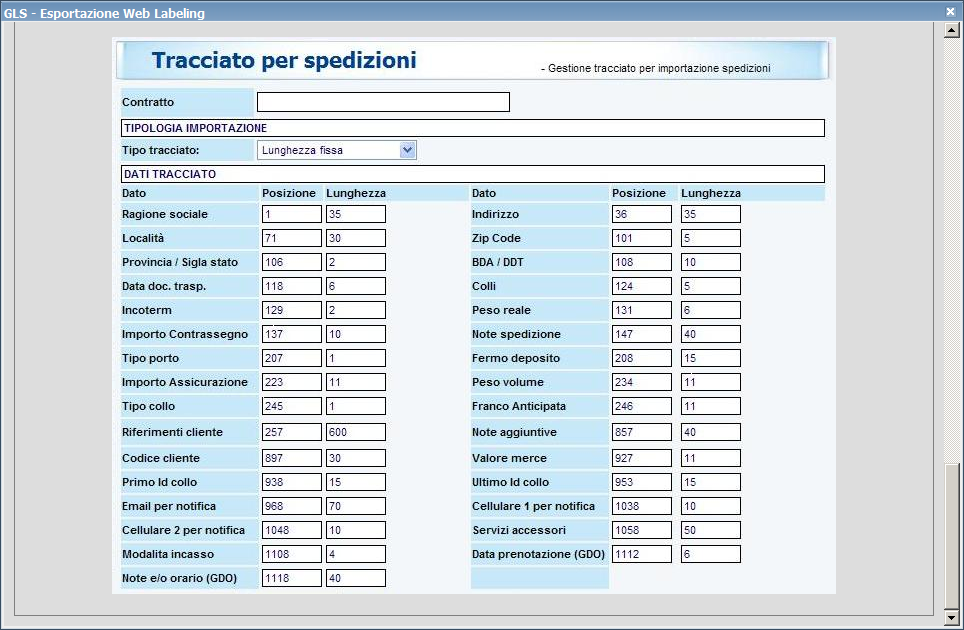
Task: Edit Peso reale length field
Action: pyautogui.click(x=711, y=310)
